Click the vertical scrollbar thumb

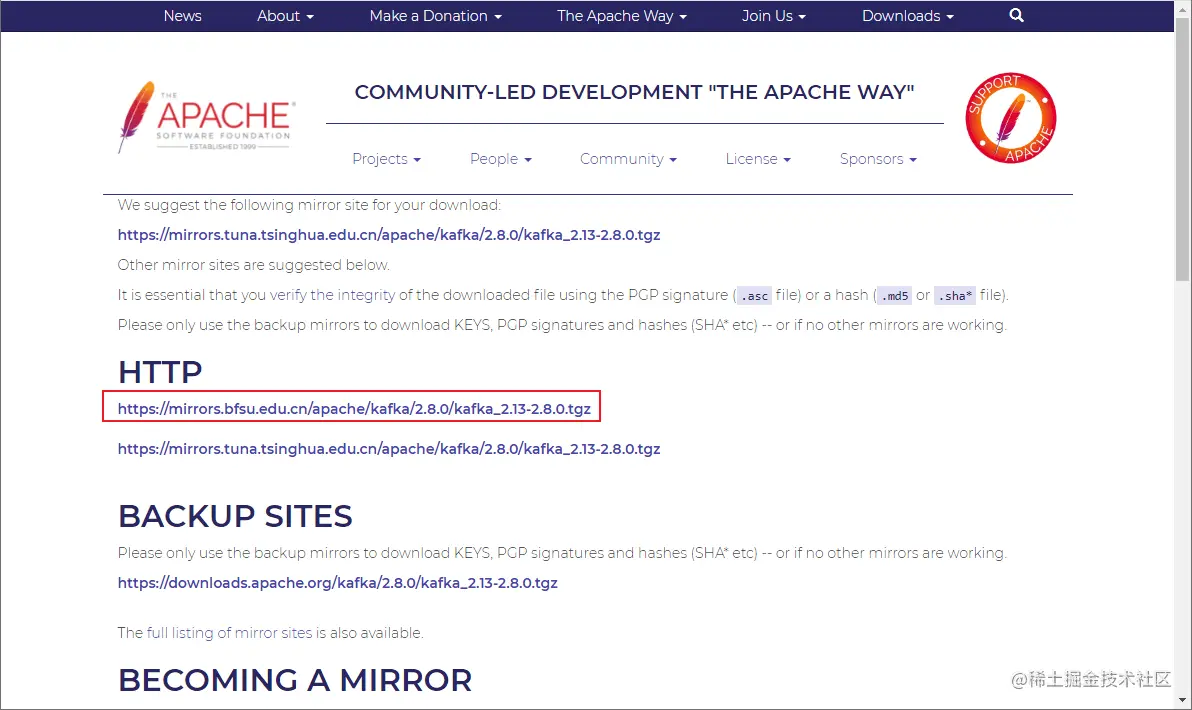coord(1183,148)
